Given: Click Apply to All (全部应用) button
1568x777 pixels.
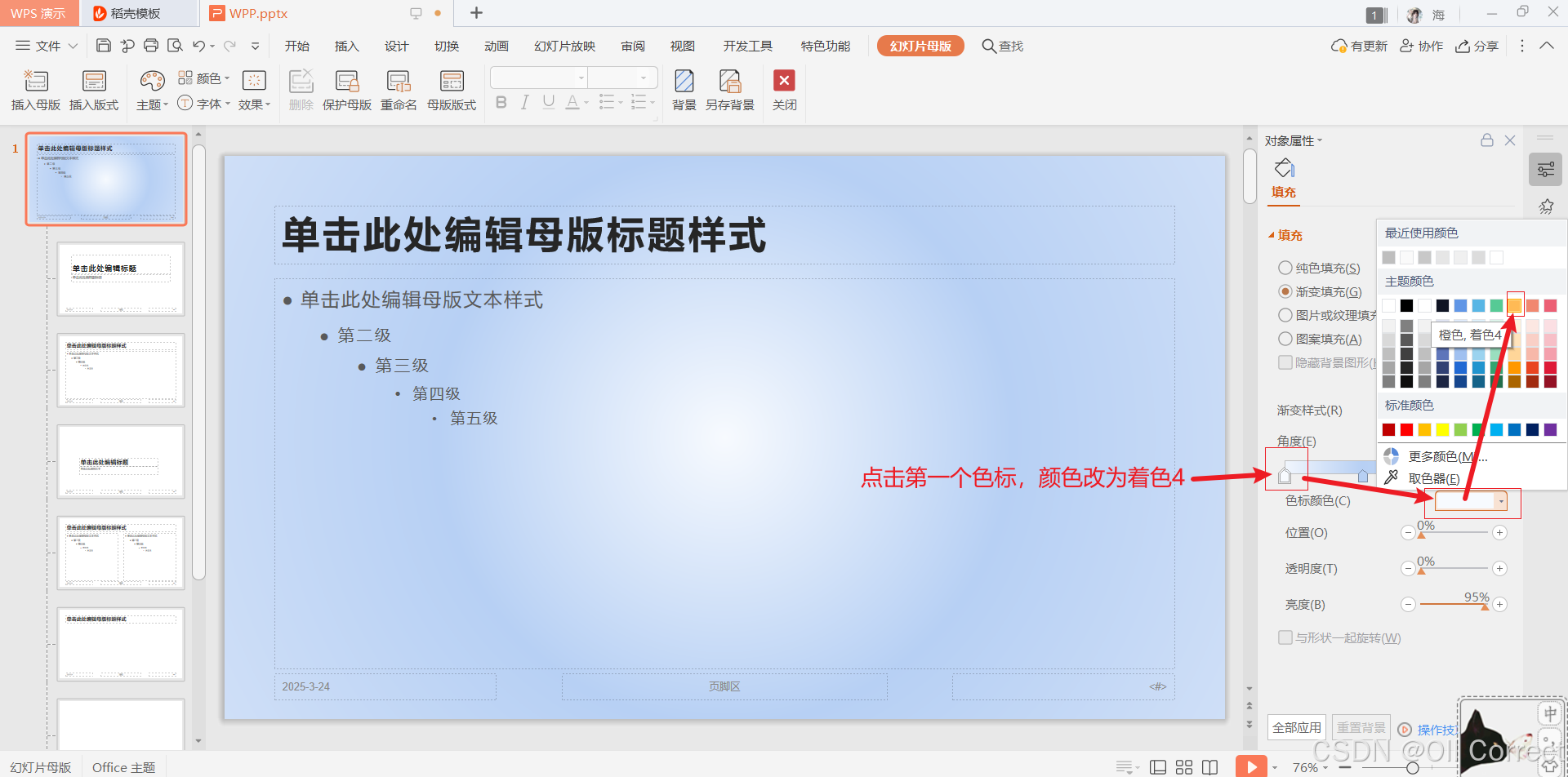Looking at the screenshot, I should [1296, 727].
